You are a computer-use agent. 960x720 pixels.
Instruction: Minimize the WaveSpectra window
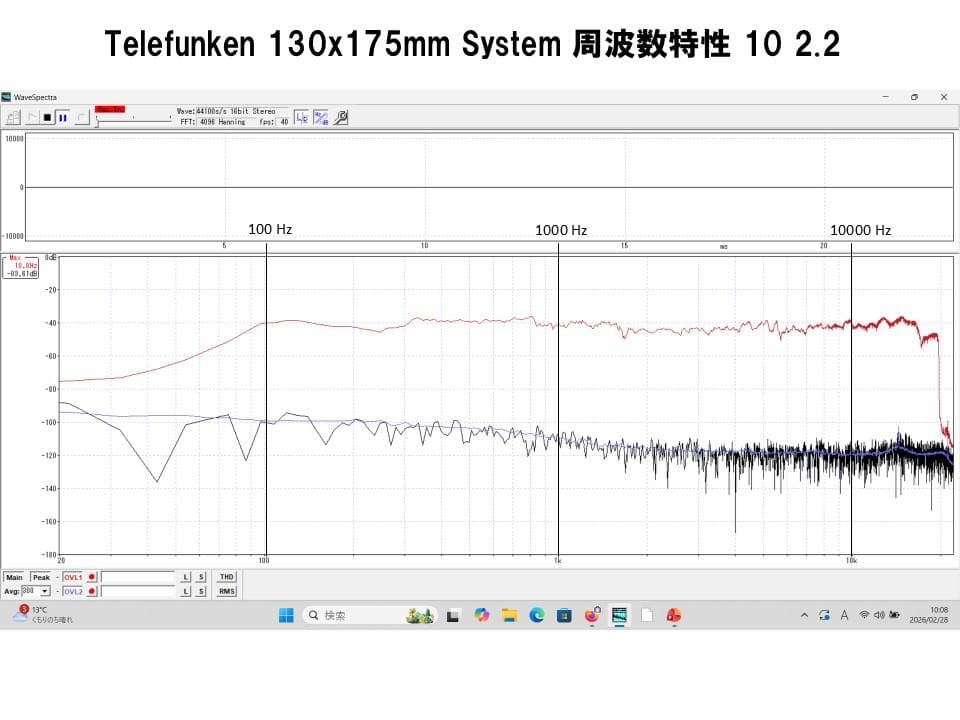pyautogui.click(x=885, y=97)
